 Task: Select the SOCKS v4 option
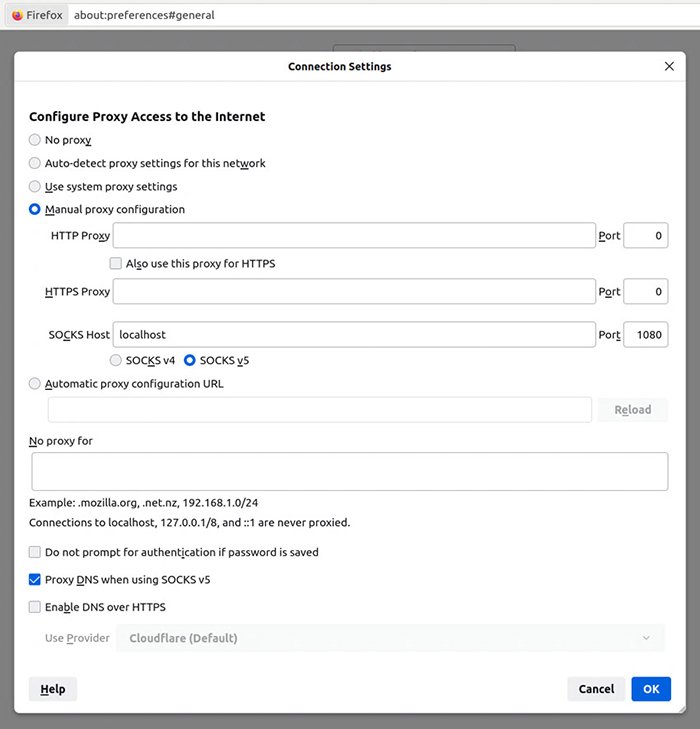pyautogui.click(x=116, y=360)
